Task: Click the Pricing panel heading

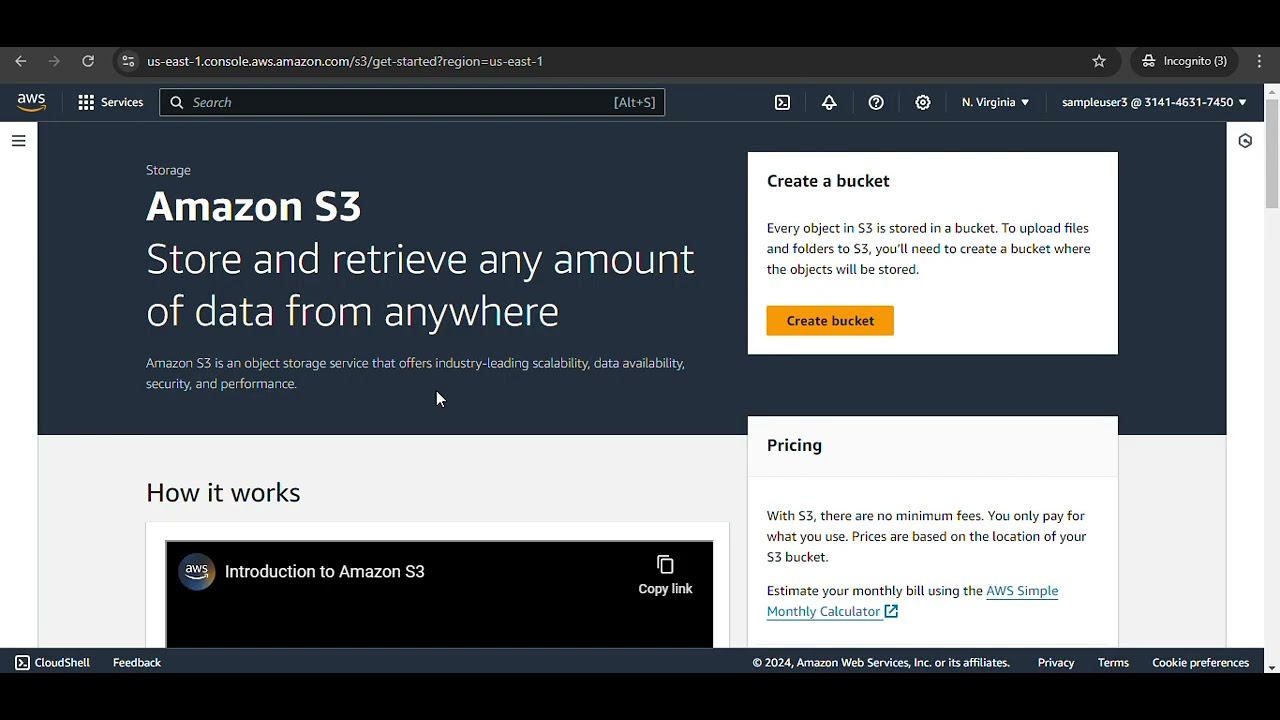Action: click(794, 445)
